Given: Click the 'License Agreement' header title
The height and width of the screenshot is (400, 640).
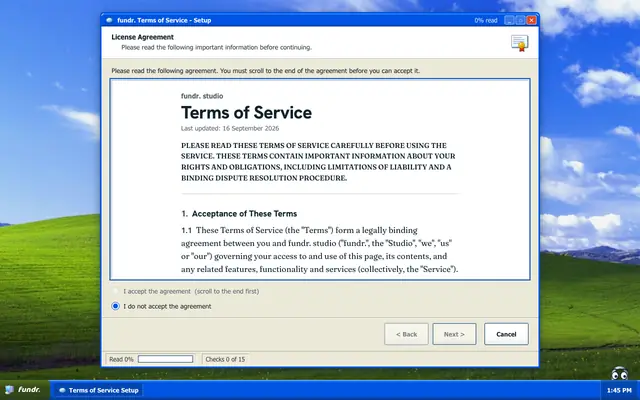Looking at the screenshot, I should [142, 37].
